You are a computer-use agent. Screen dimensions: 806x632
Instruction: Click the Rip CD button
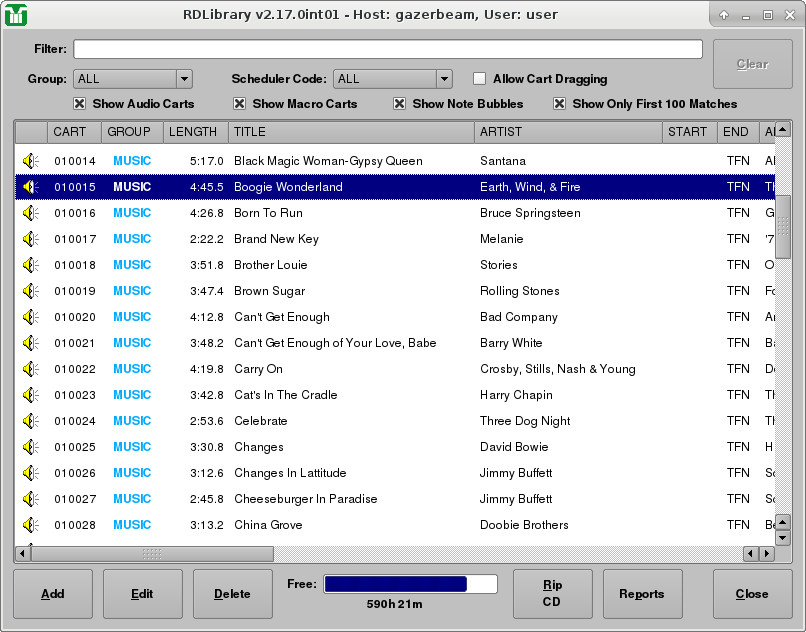tap(552, 594)
